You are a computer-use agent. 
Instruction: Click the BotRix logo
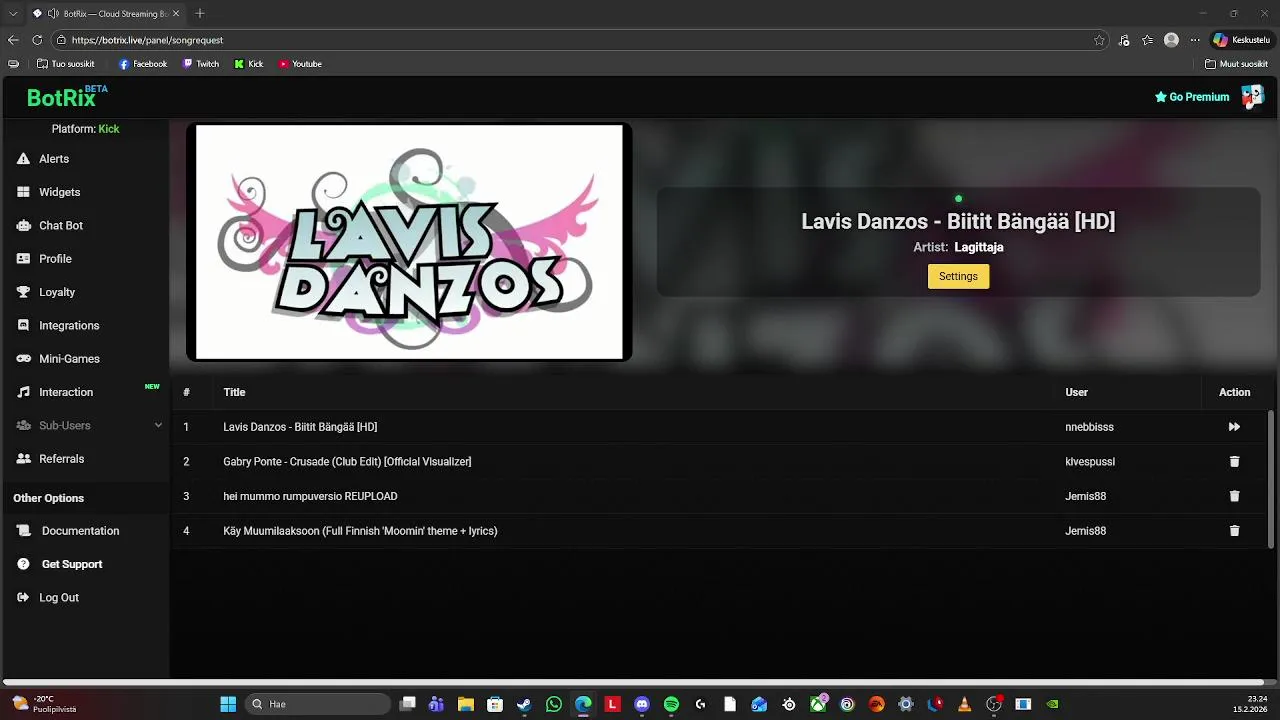tap(67, 97)
